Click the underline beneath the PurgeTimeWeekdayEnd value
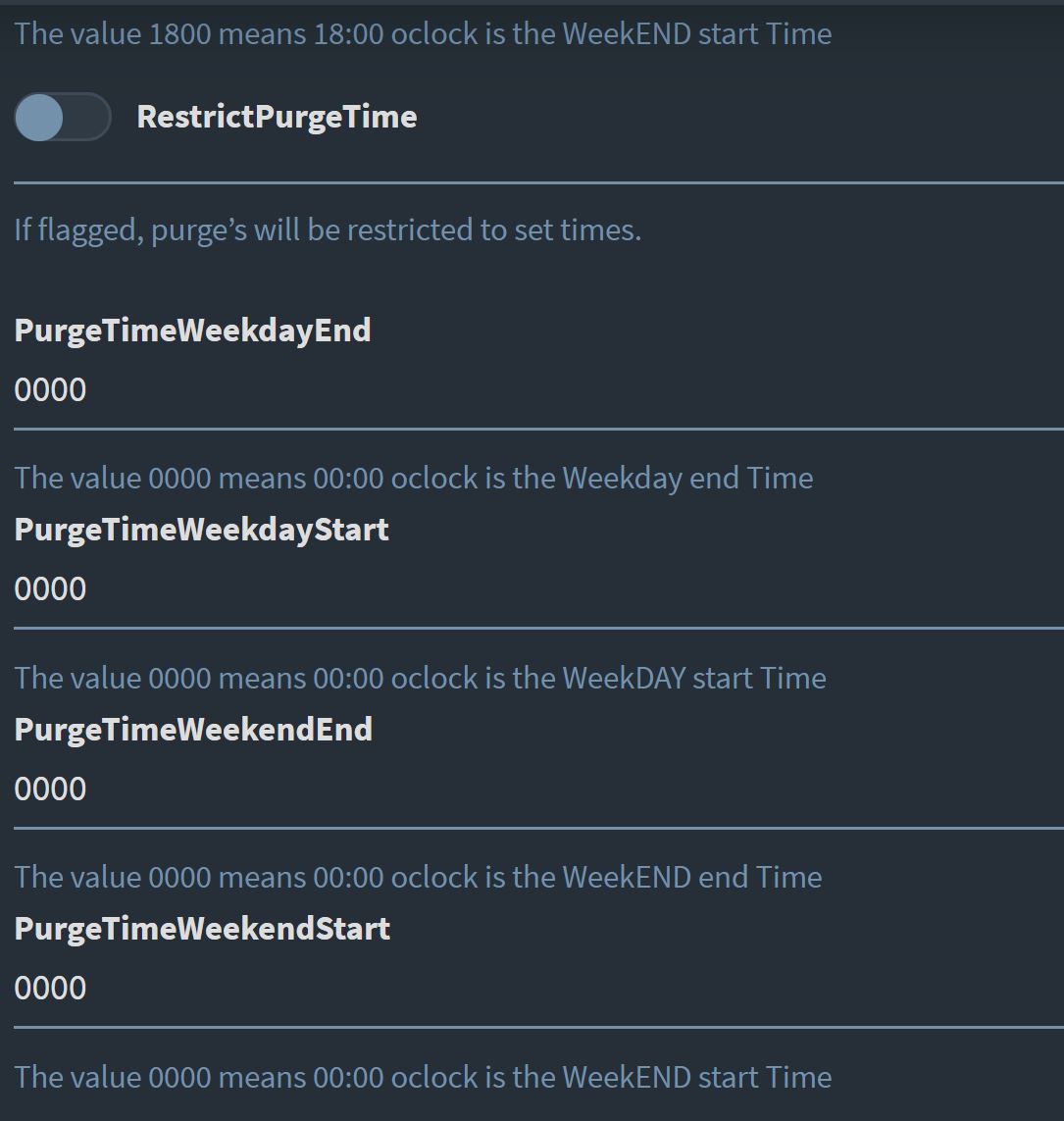Image resolution: width=1064 pixels, height=1121 pixels. coord(538,429)
